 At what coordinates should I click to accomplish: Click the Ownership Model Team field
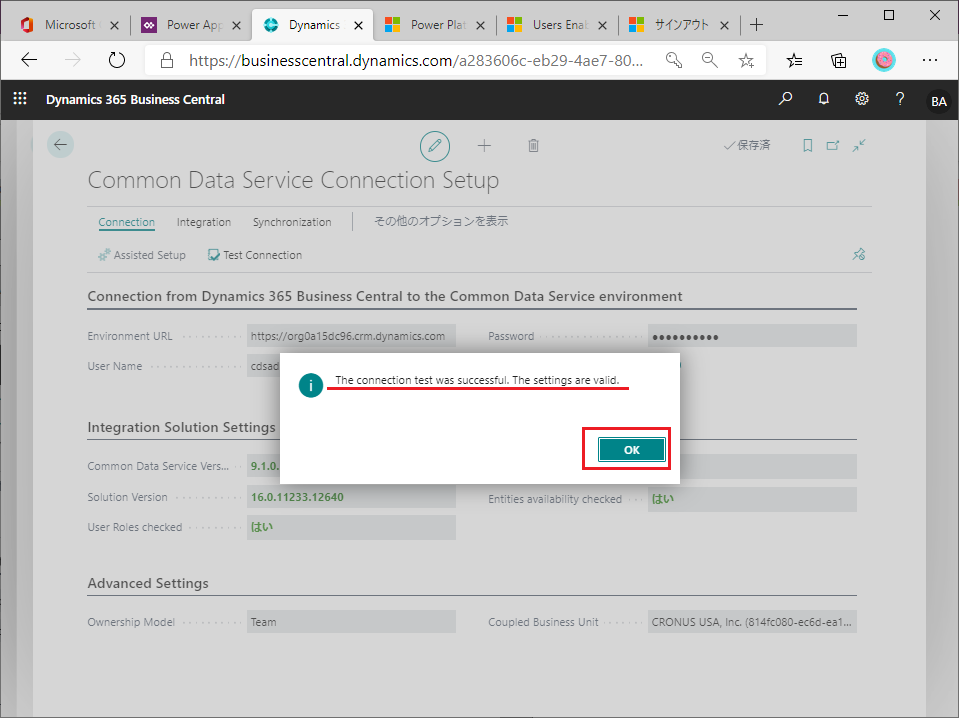click(351, 622)
